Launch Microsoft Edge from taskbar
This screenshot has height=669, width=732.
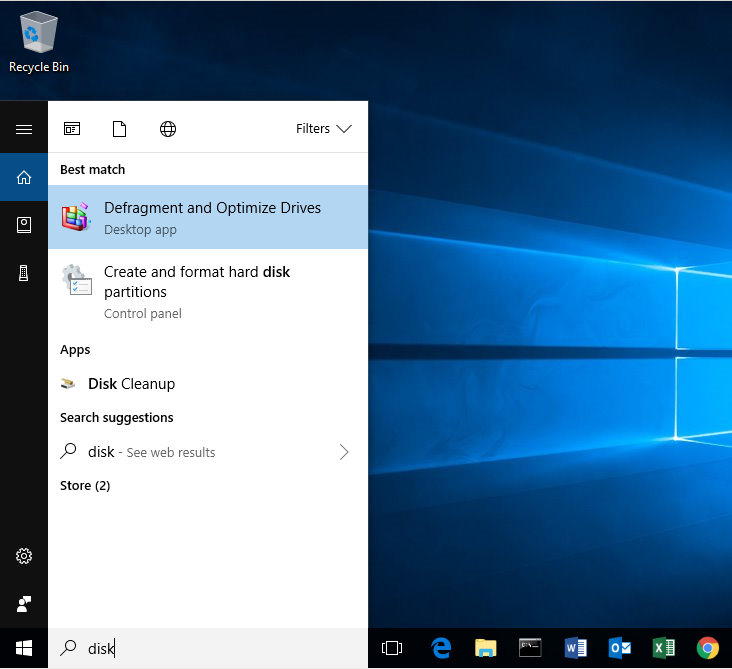point(441,648)
